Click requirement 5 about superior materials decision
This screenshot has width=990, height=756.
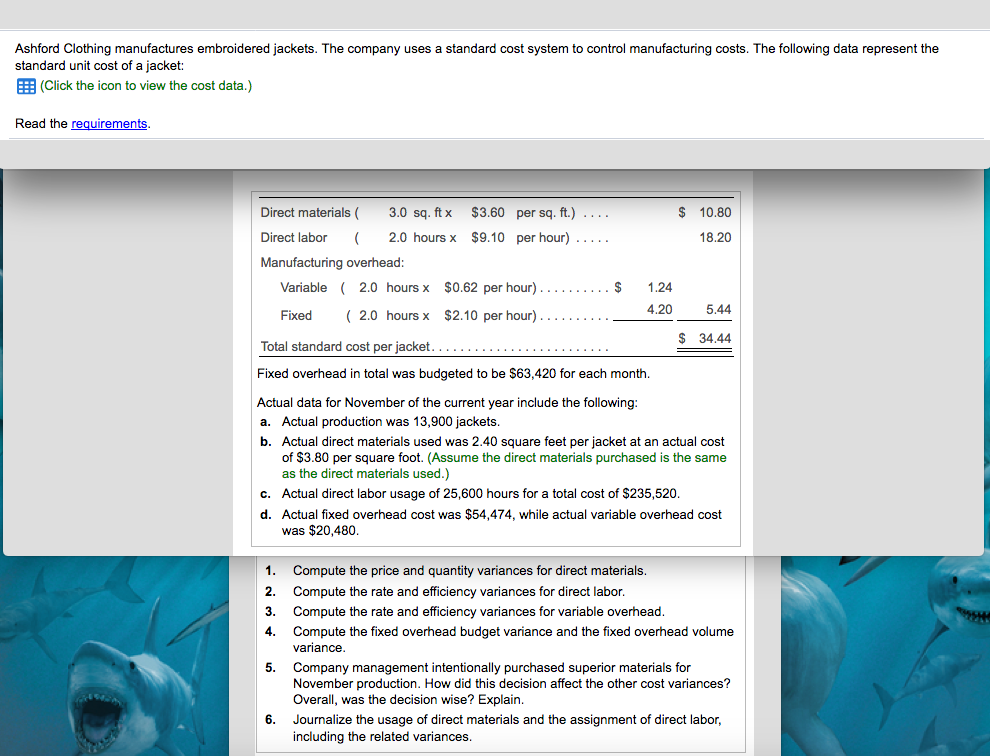coord(511,683)
